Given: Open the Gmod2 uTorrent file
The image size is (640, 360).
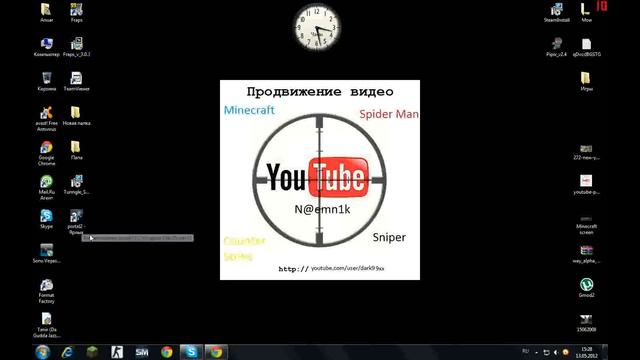Looking at the screenshot, I should coord(586,288).
